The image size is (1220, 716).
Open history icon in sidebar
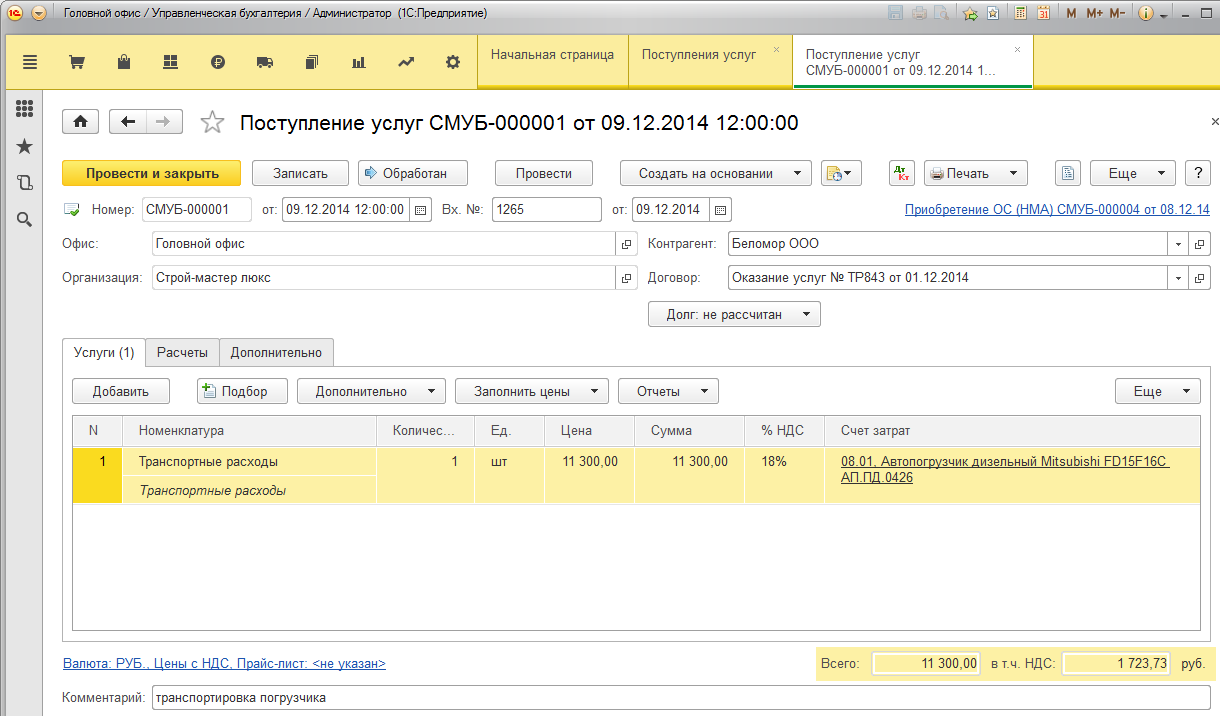tap(24, 183)
